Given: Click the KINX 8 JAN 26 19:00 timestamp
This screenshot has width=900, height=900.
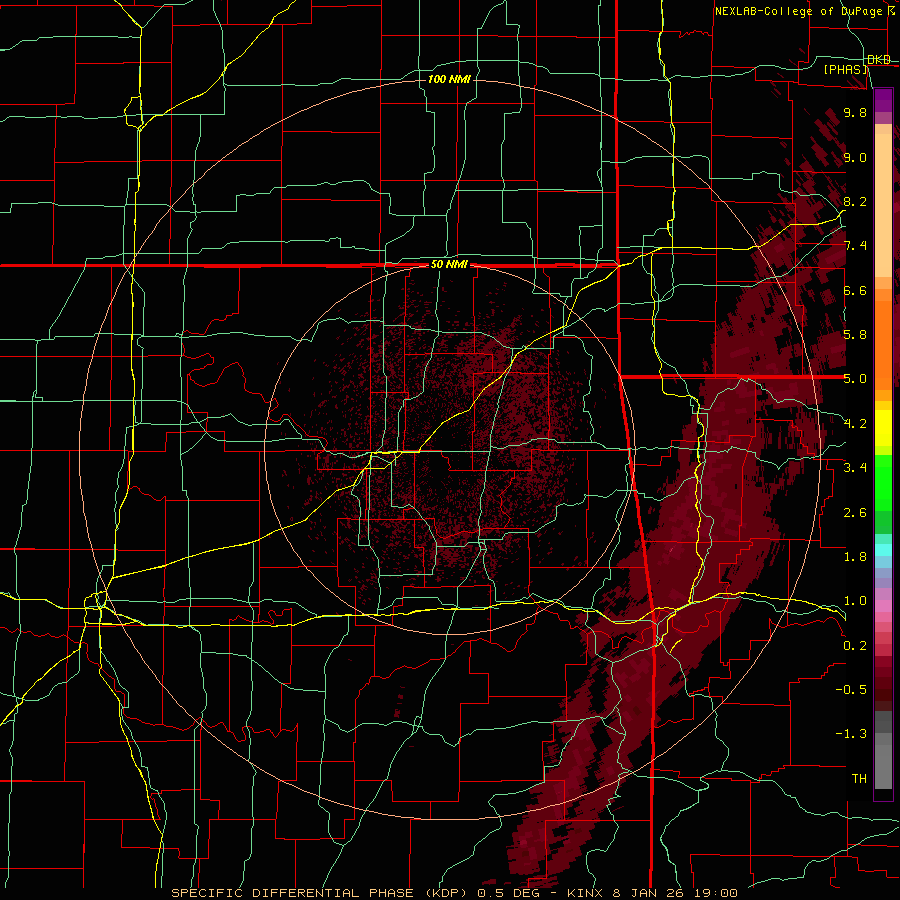Looking at the screenshot, I should [x=652, y=893].
